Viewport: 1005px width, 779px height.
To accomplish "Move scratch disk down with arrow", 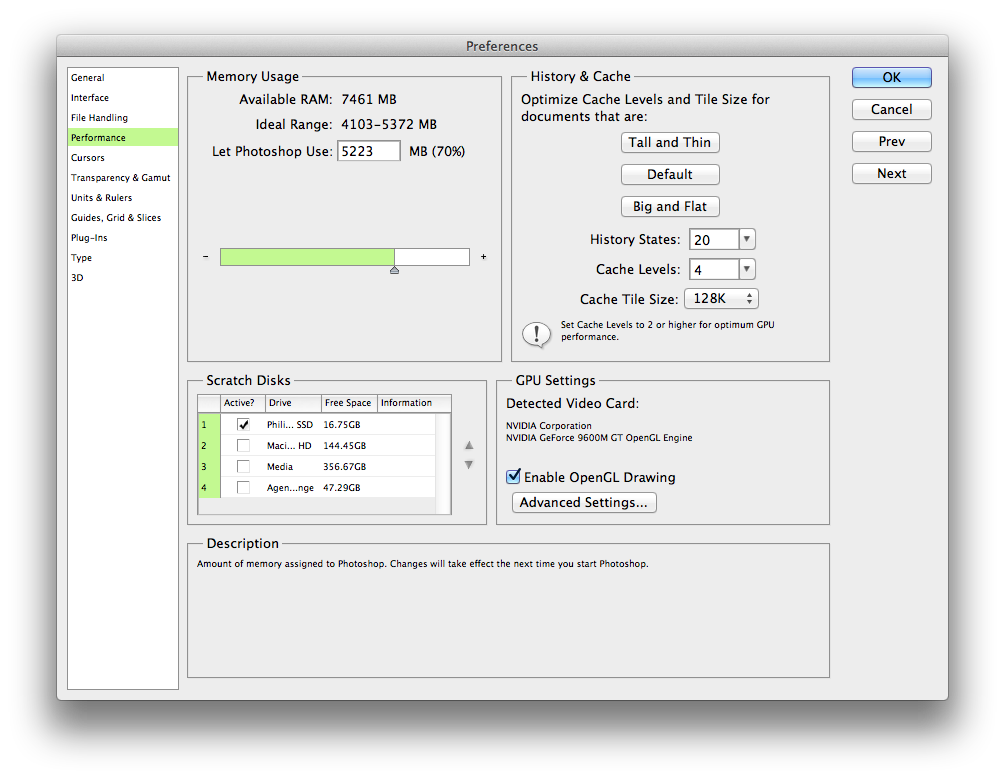I will pos(469,465).
